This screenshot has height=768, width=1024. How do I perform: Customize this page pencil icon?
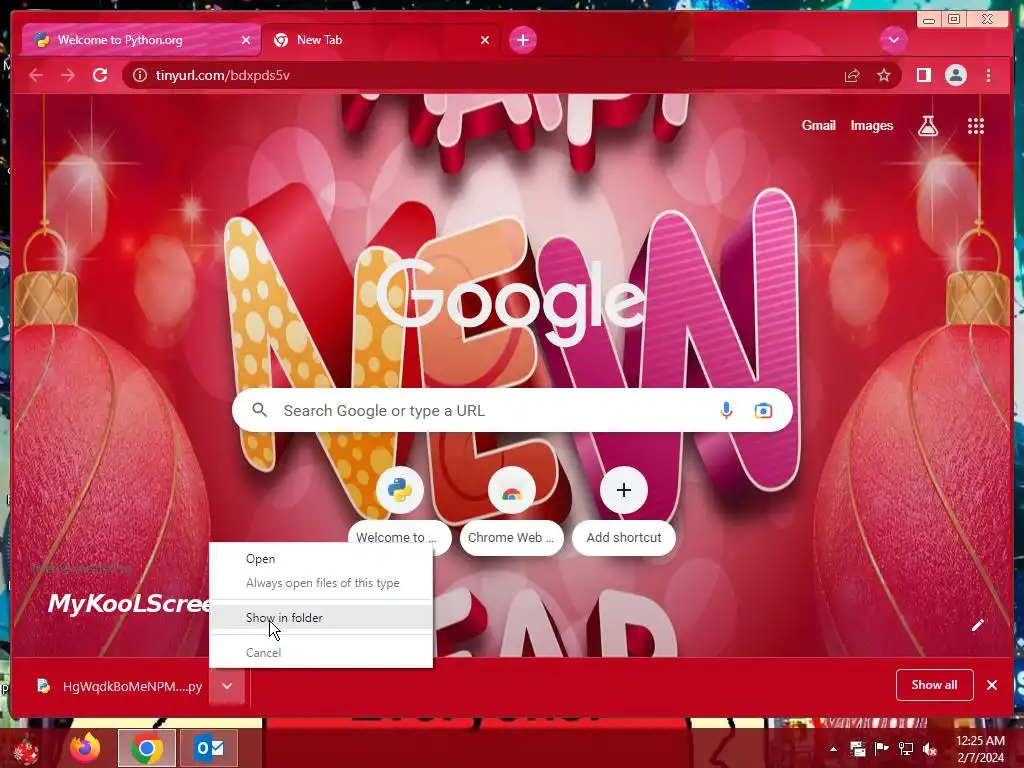(x=977, y=625)
